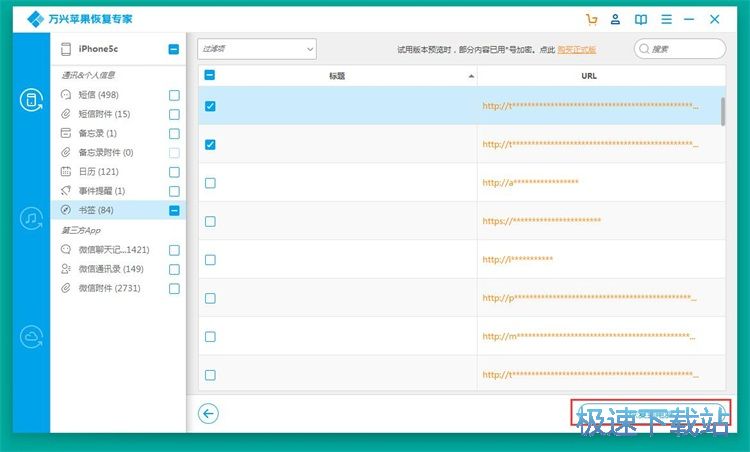Toggle the 书签 (84) checkbox
Screen dimensions: 750x452
[x=175, y=210]
